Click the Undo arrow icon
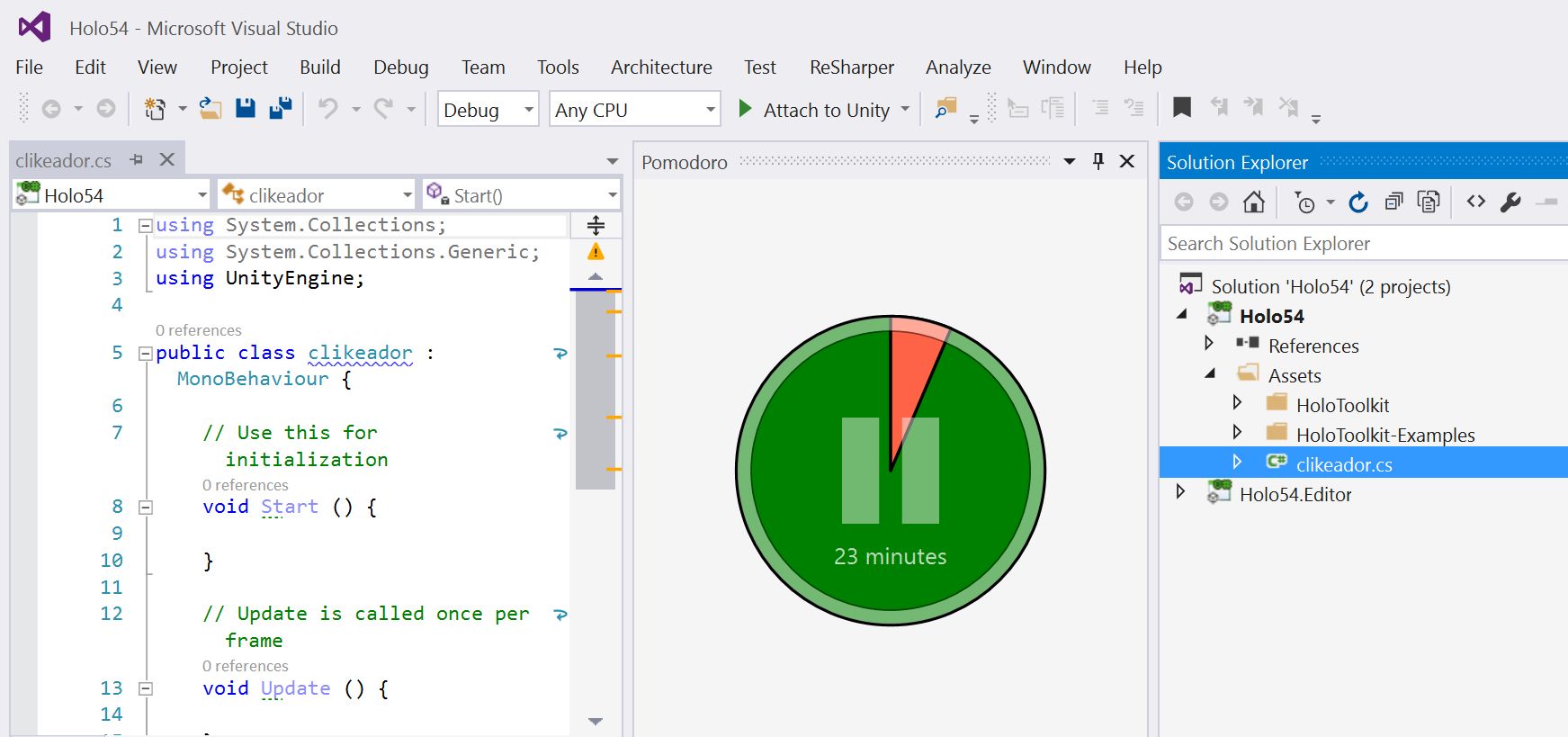1568x737 pixels. pos(328,109)
